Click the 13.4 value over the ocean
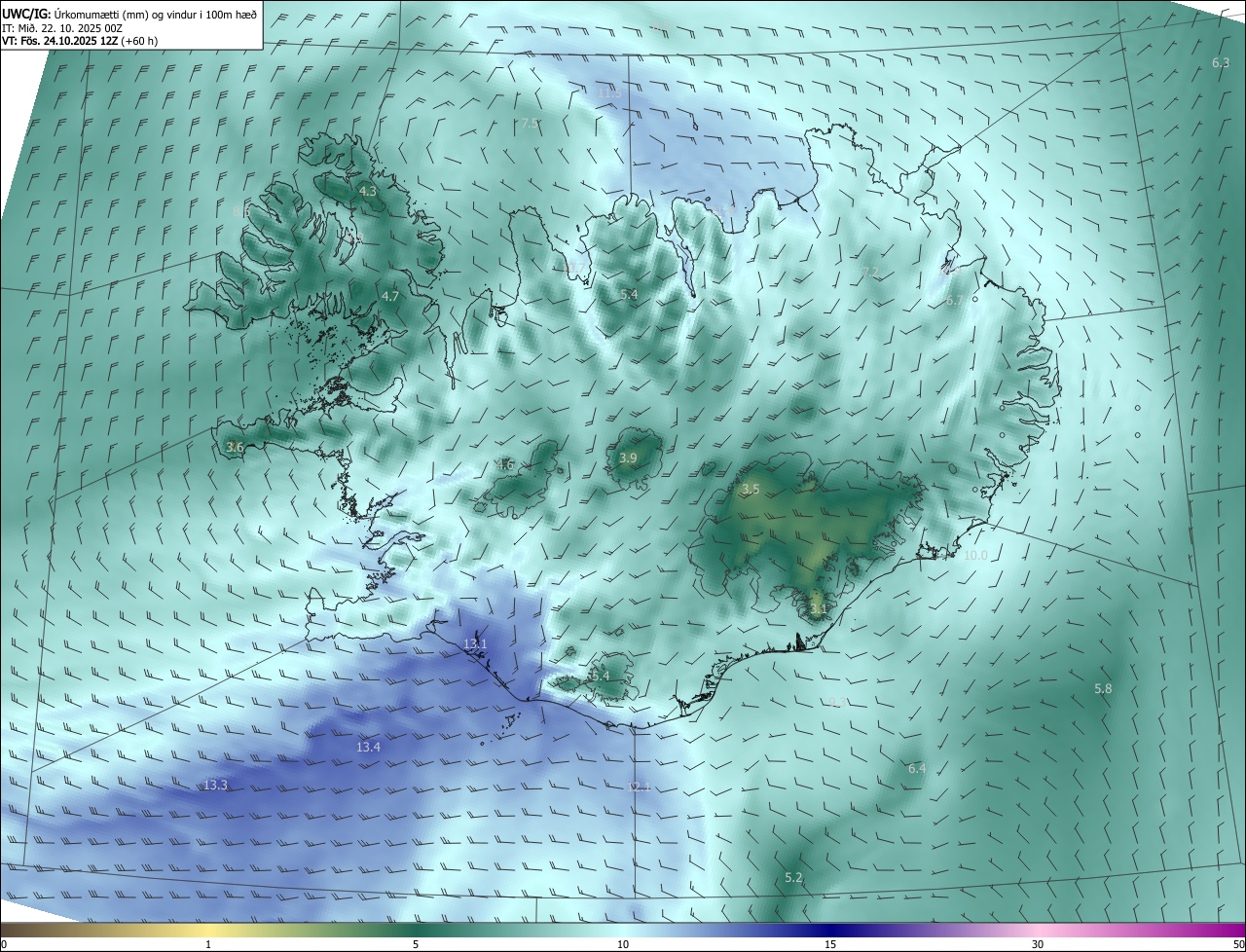This screenshot has height=952, width=1246. click(x=368, y=748)
